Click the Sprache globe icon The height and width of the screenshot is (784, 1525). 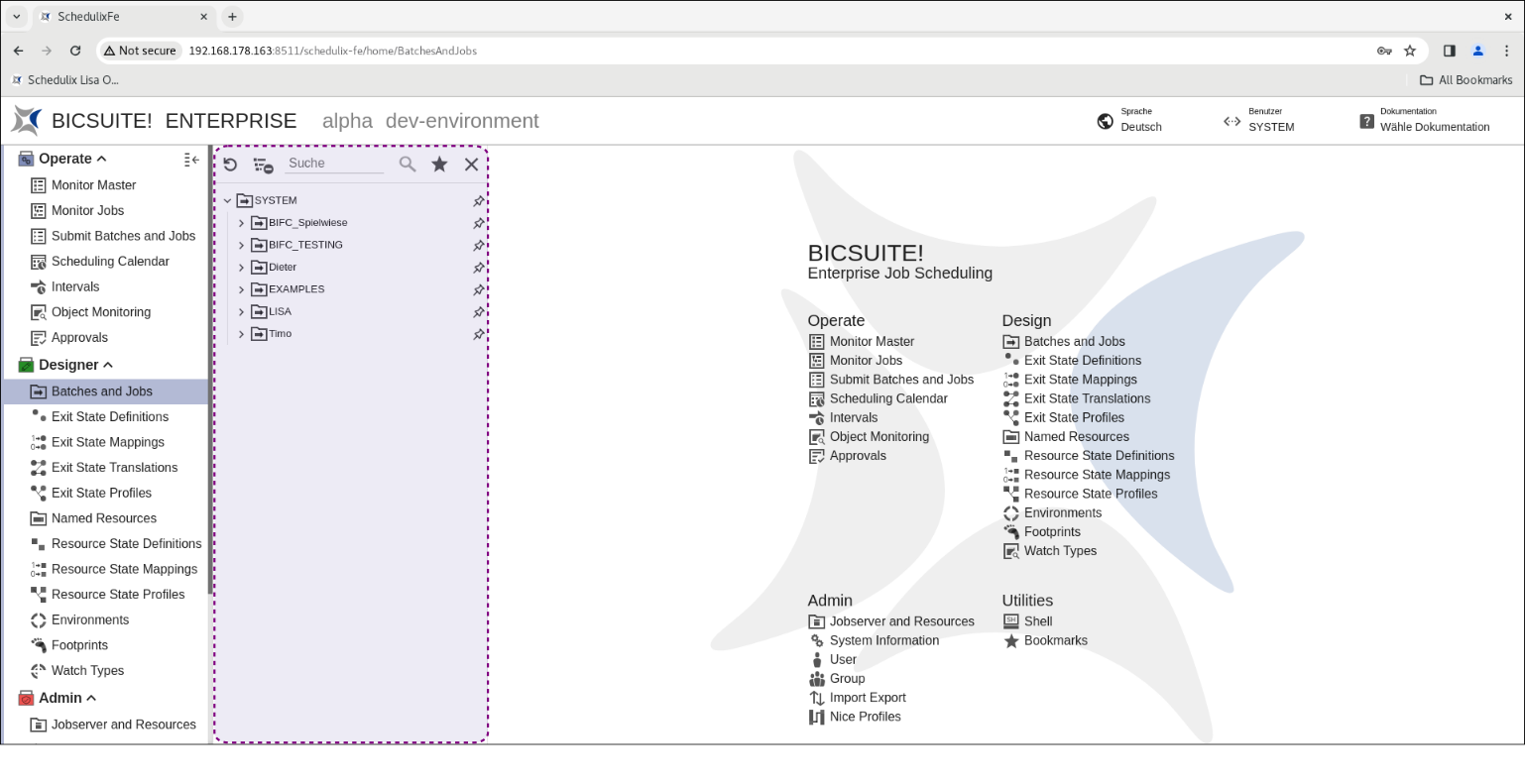[x=1106, y=121]
